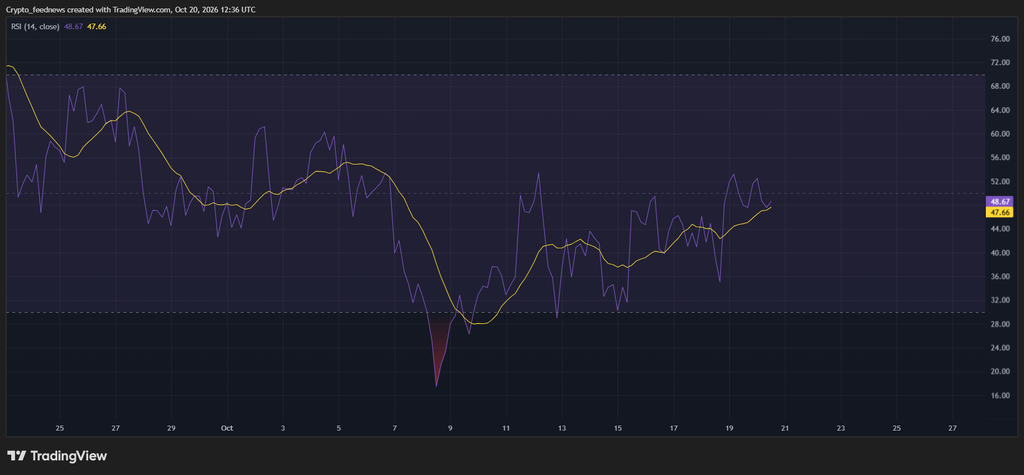The height and width of the screenshot is (475, 1024).
Task: Click the 68.00 axis value
Action: coord(1000,86)
